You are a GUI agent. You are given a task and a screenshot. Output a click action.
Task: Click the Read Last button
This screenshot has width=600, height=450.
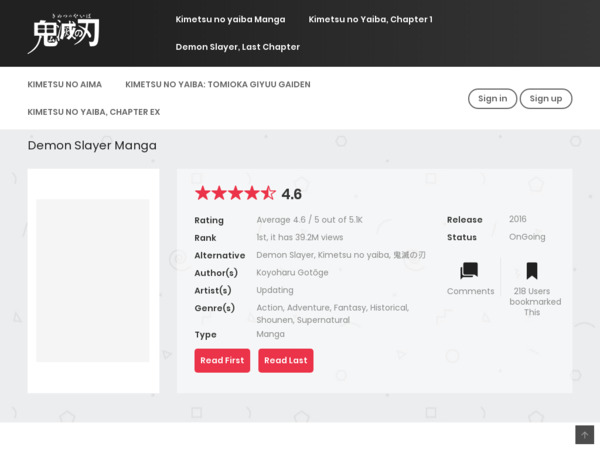coord(286,360)
